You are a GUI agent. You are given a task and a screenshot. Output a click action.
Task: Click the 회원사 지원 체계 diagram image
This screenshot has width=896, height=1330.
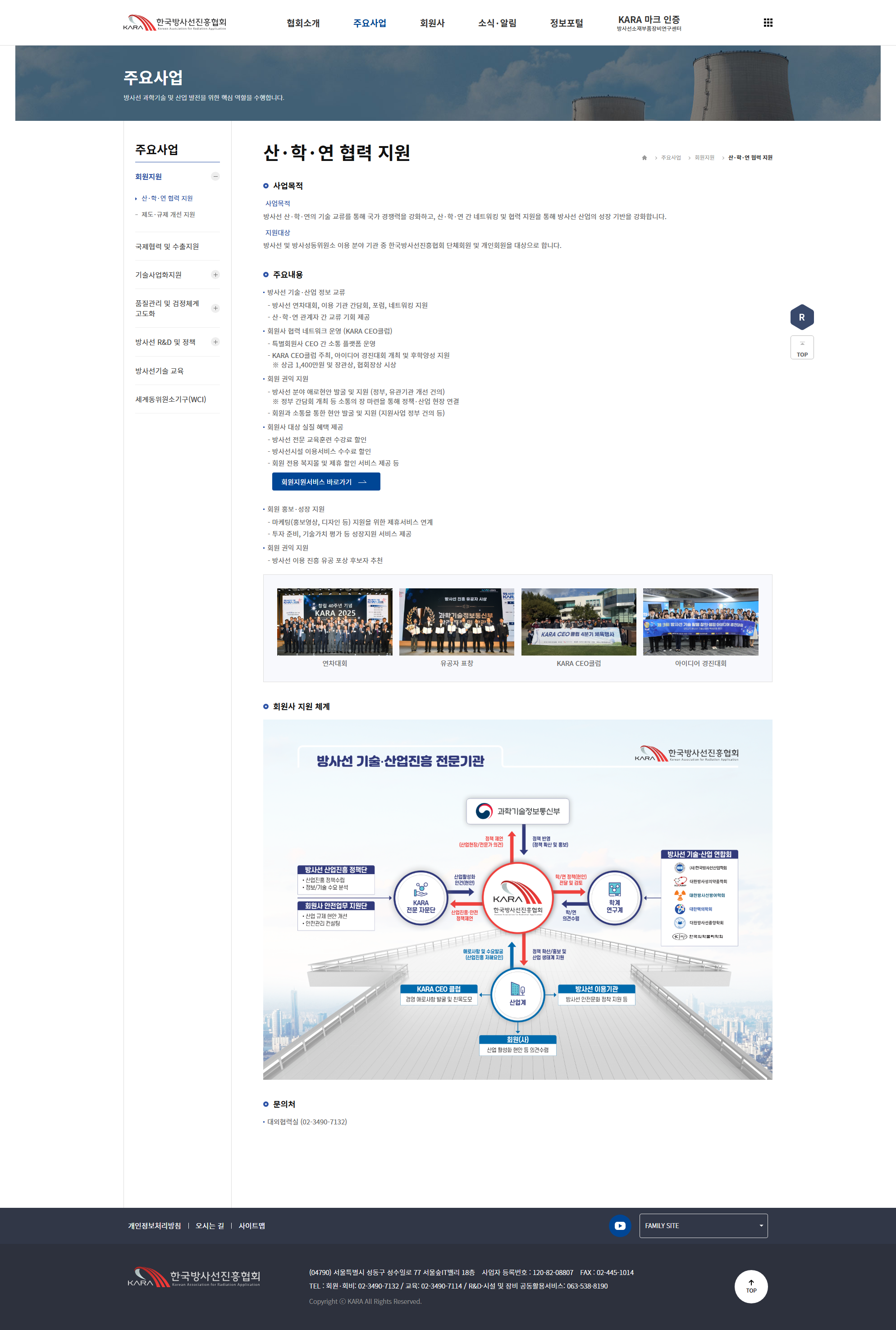(518, 899)
